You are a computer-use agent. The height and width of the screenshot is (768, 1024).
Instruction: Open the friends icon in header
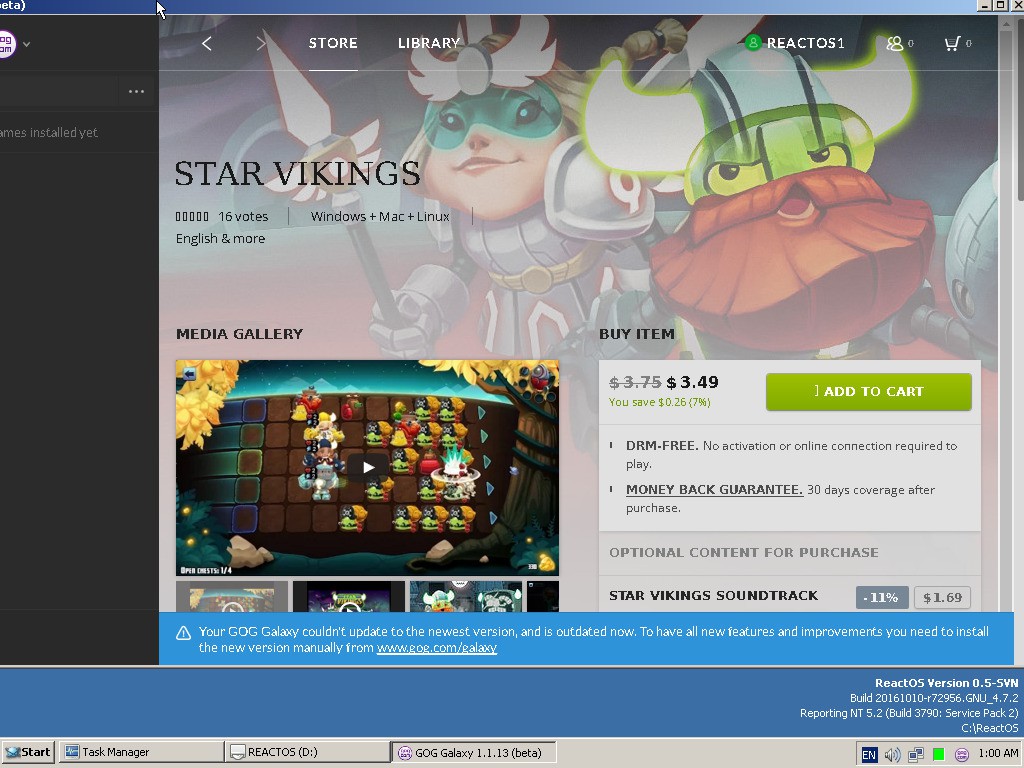coord(894,44)
